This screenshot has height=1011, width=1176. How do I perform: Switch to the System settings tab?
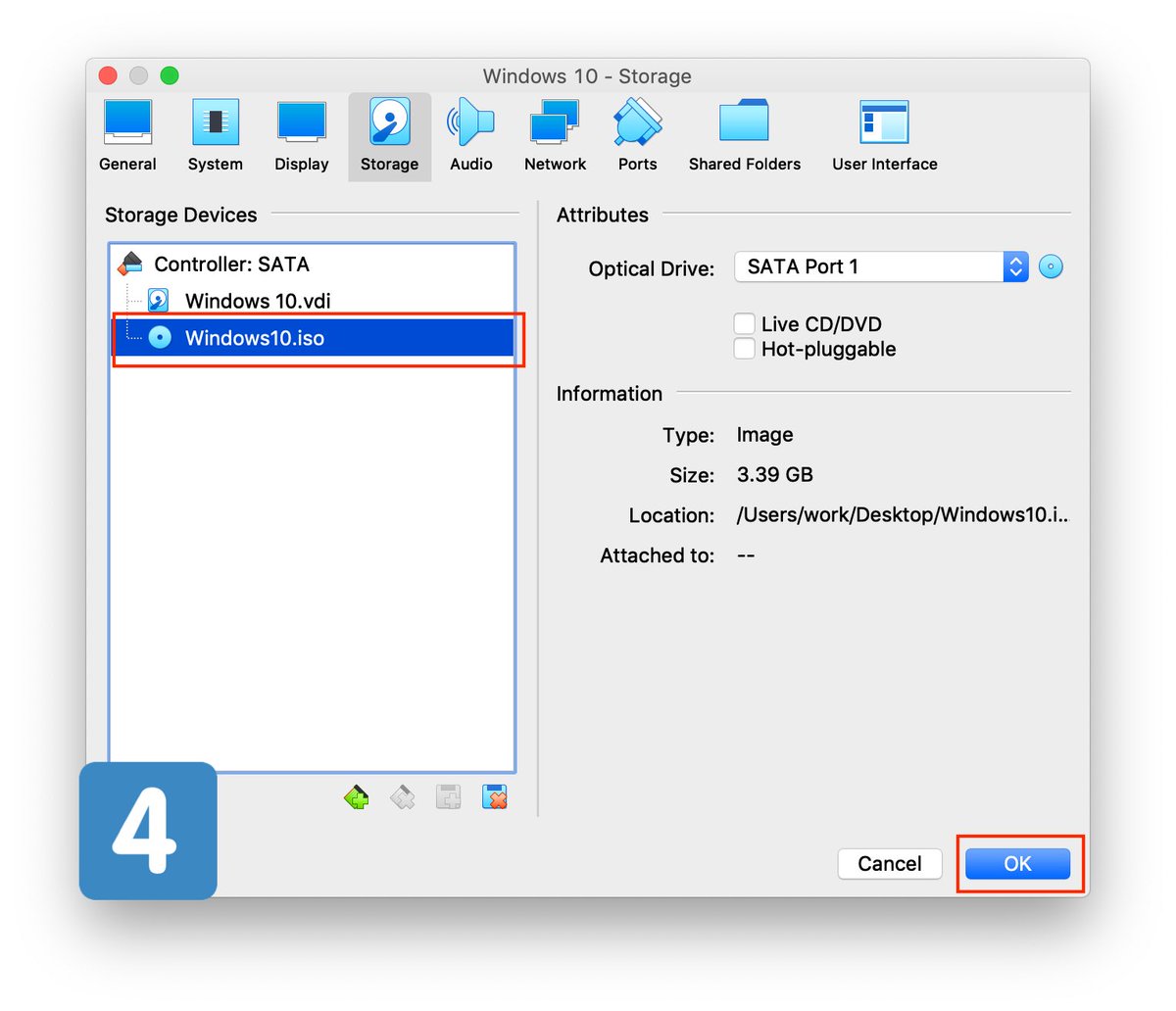coord(216,137)
